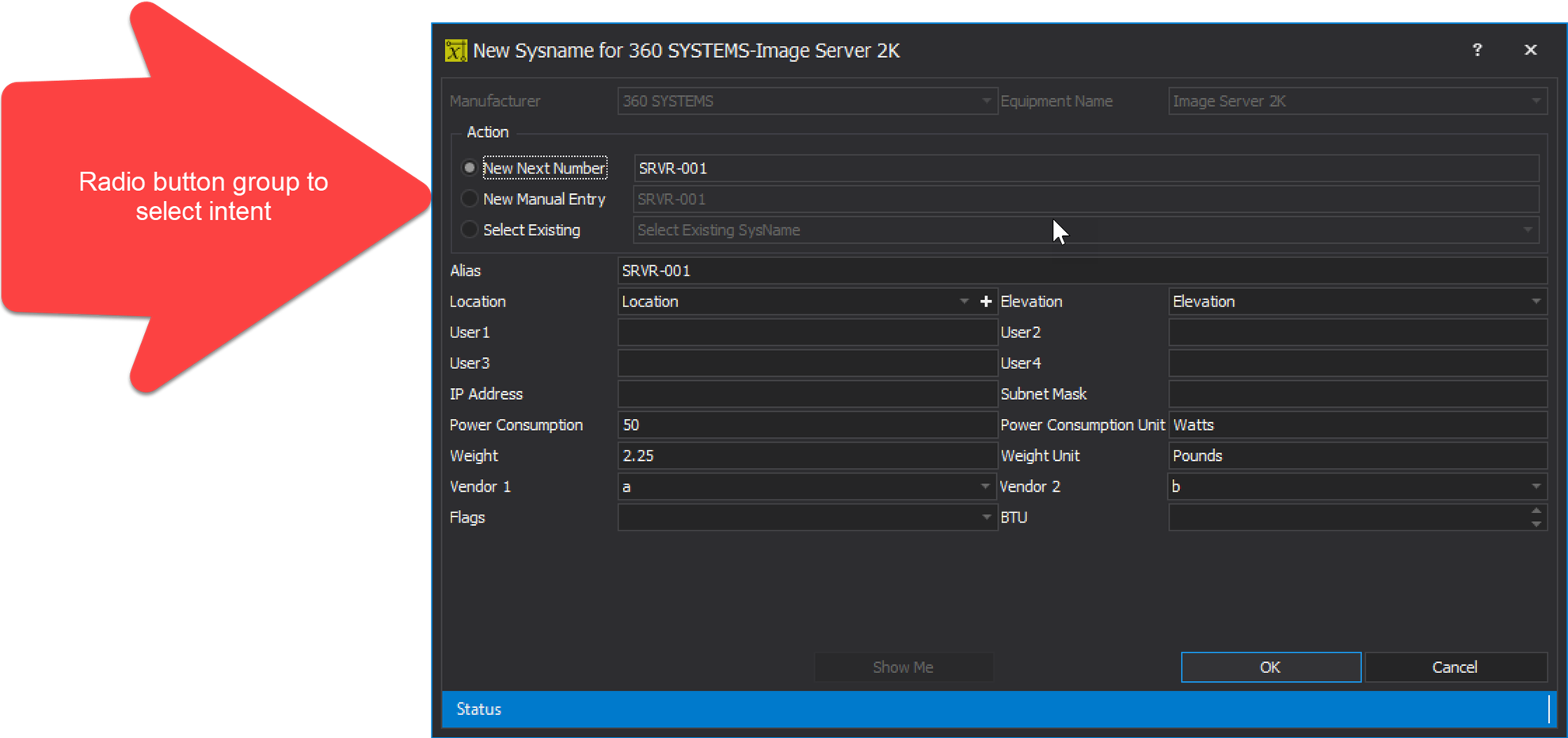
Task: Click the Power Consumption Unit field Watts
Action: click(1357, 425)
